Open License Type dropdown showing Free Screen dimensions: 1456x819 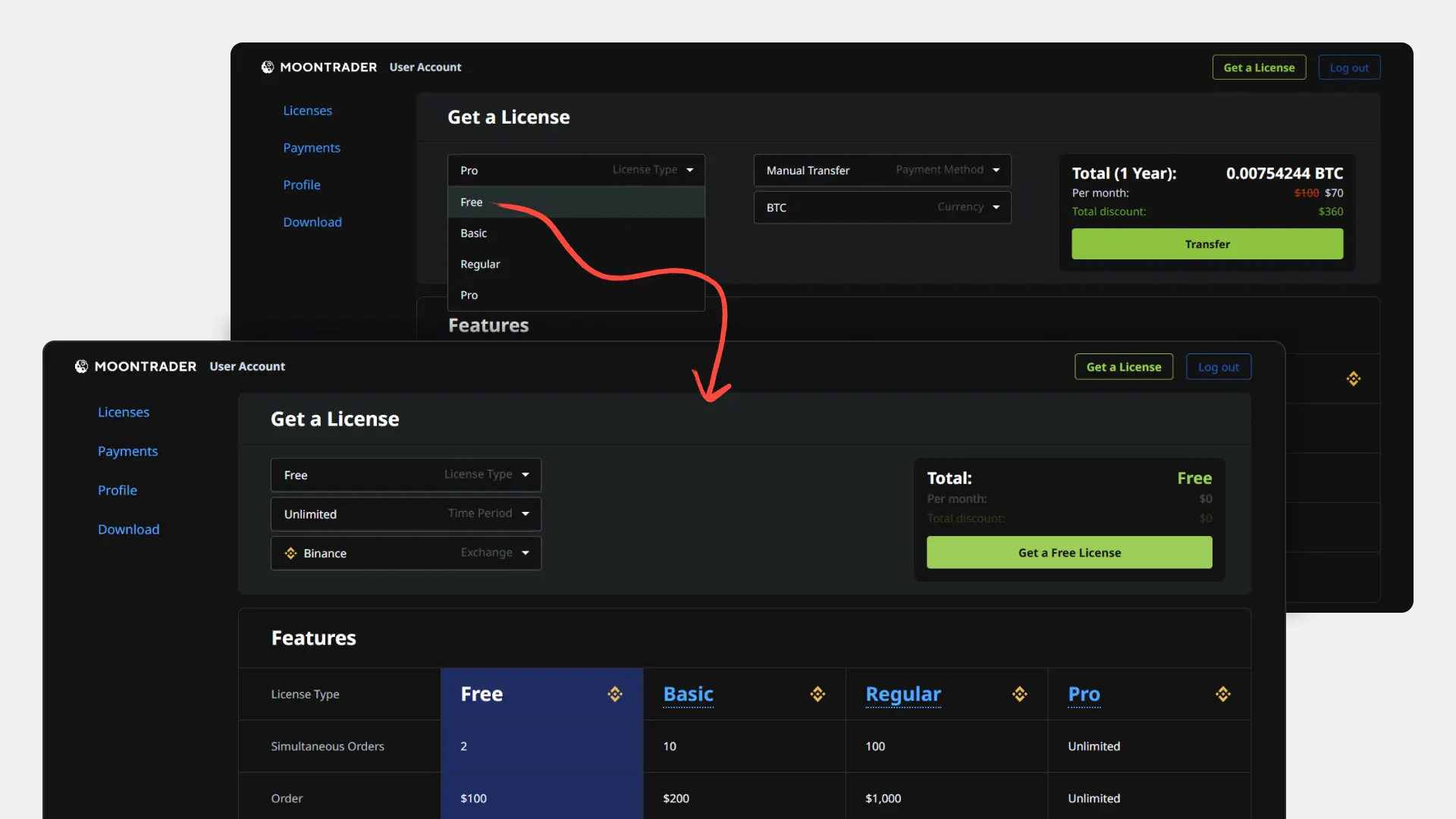[x=406, y=475]
